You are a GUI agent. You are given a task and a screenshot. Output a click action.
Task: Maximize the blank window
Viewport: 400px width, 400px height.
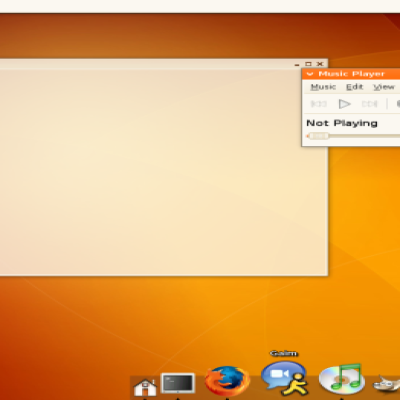pyautogui.click(x=308, y=64)
